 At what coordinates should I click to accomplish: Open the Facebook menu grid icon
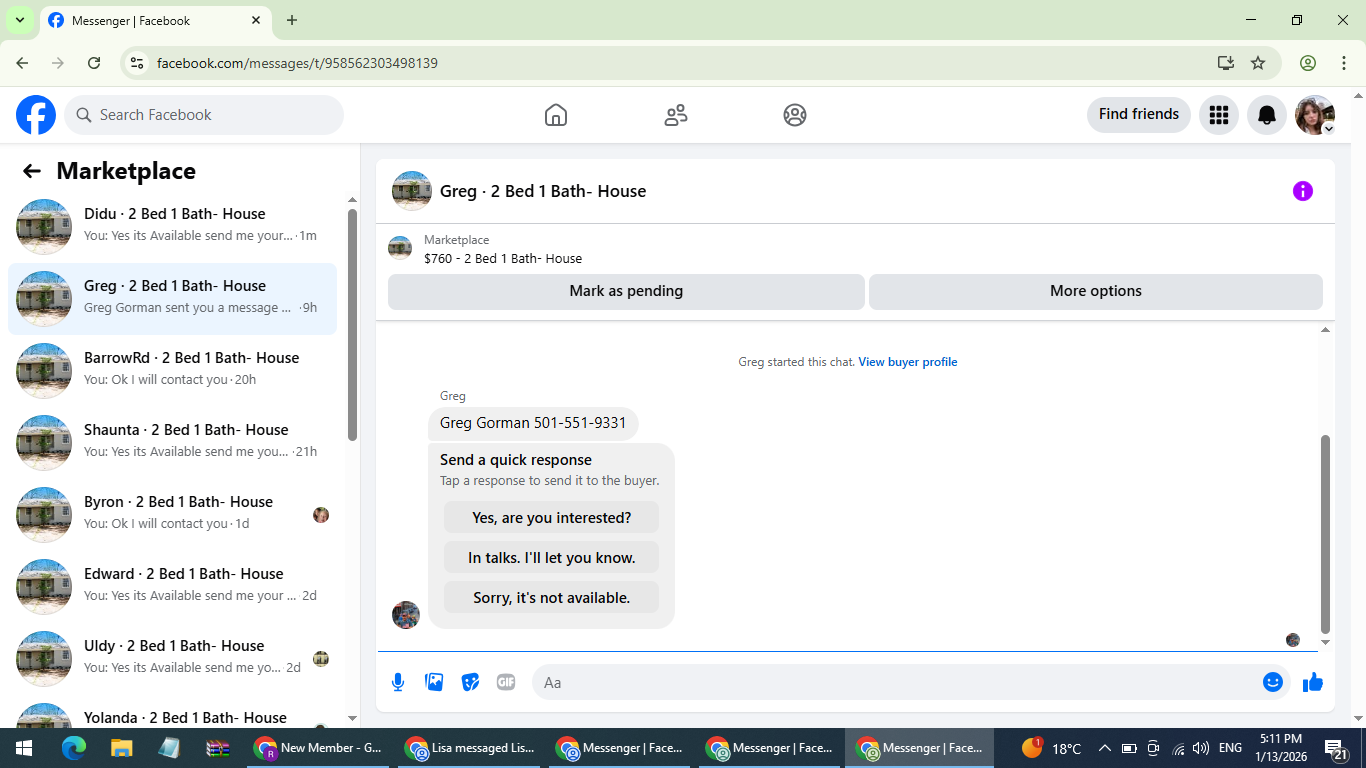[1218, 115]
